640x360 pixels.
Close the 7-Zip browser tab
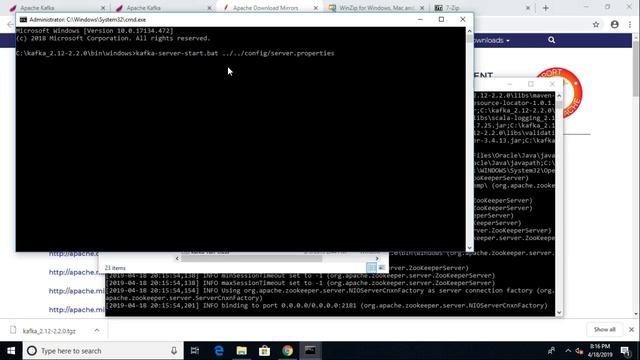(x=528, y=8)
